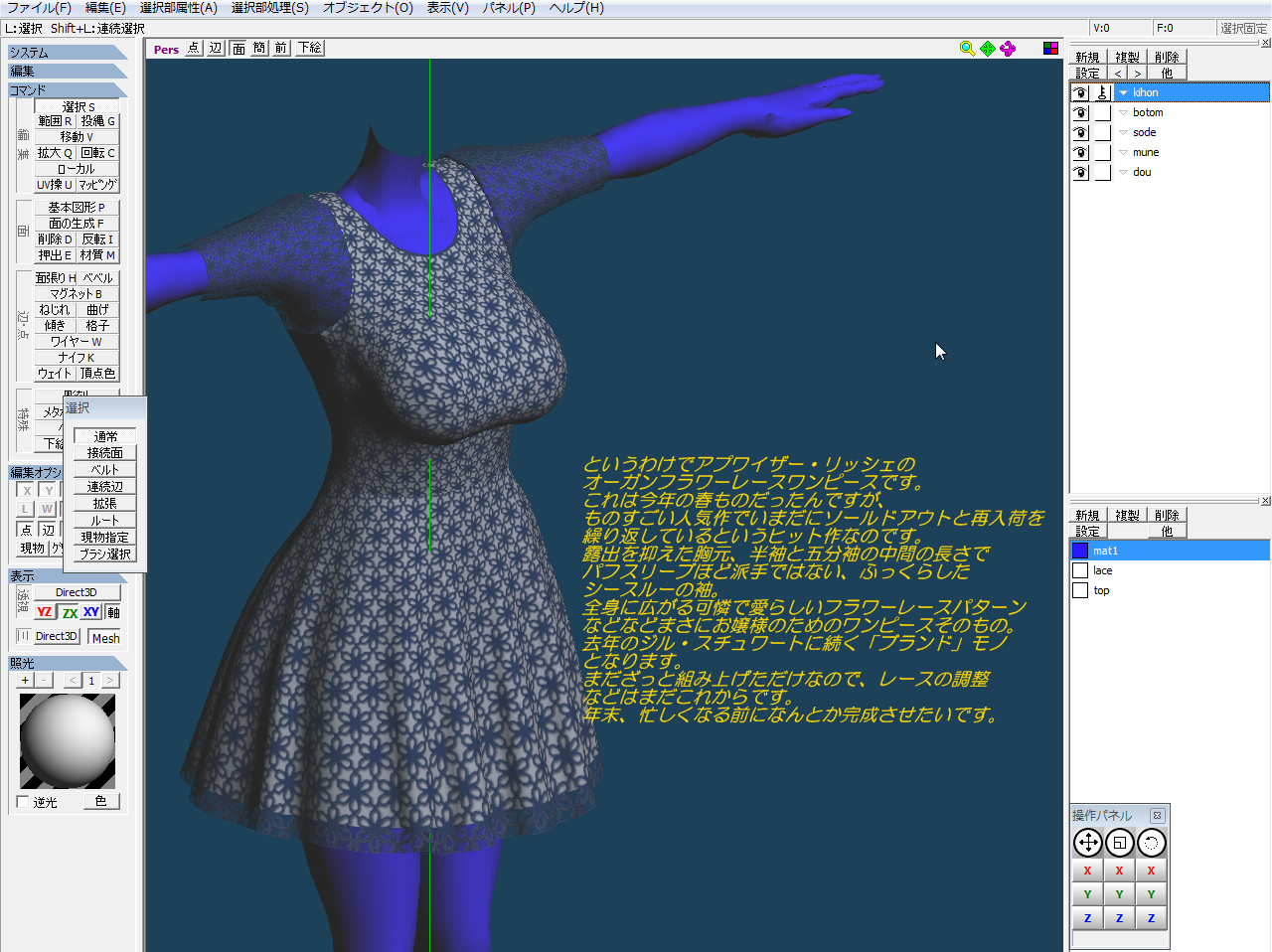The image size is (1272, 952).
Task: Select the move icon in 操作パネル
Action: click(x=1088, y=843)
